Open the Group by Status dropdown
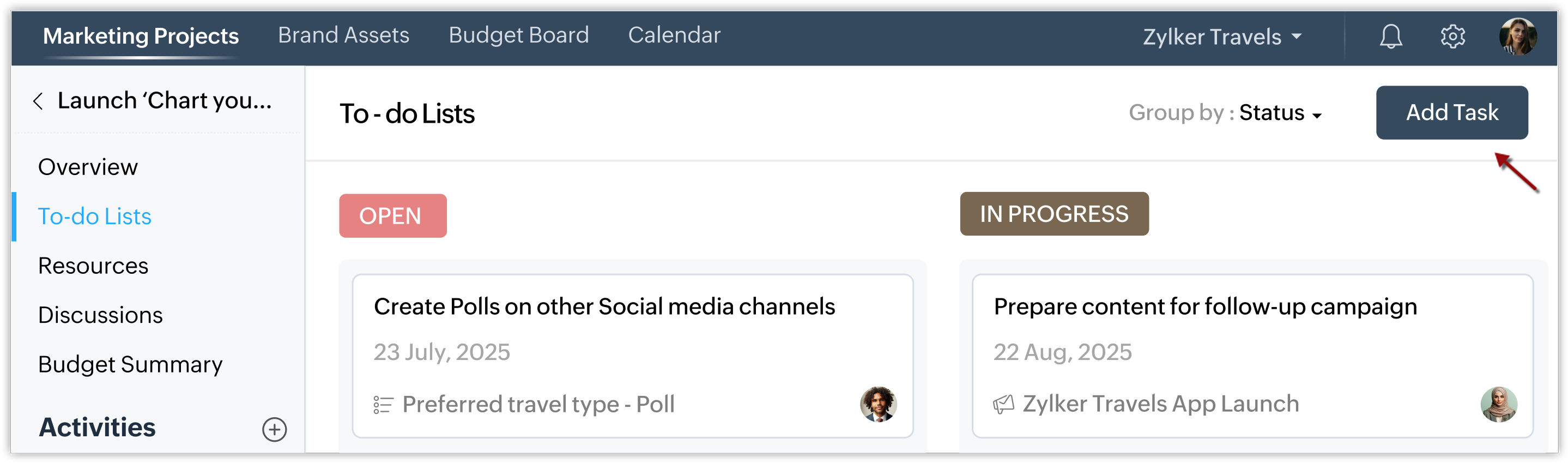 click(1280, 113)
